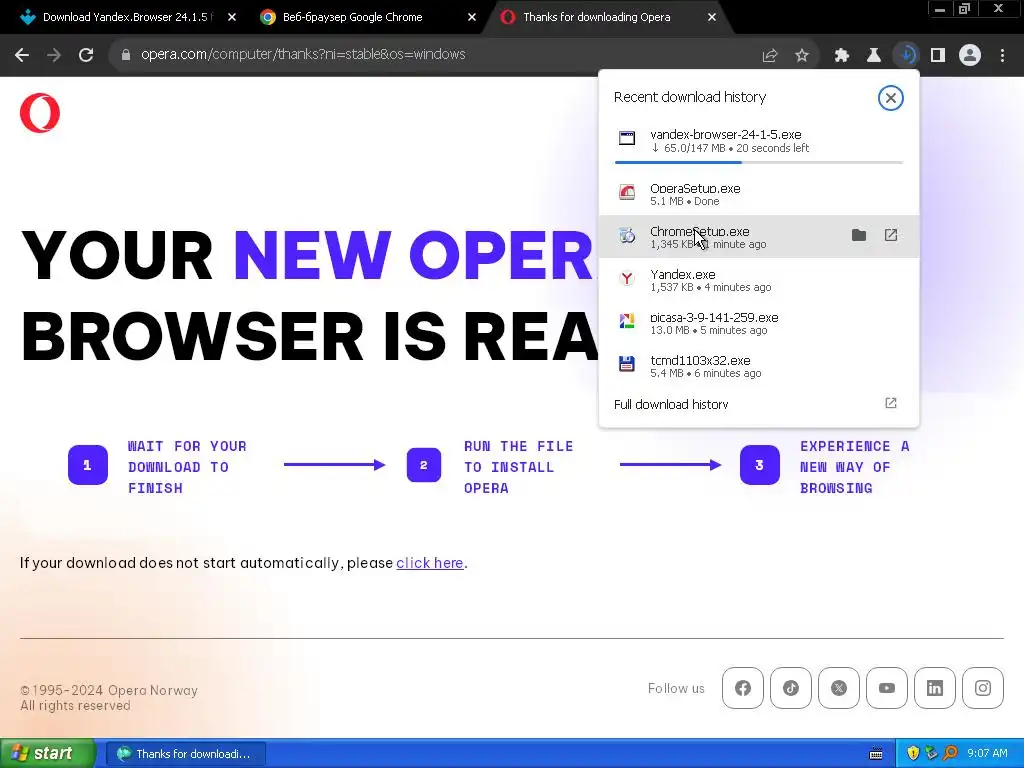This screenshot has height=768, width=1024.
Task: Share this page from the address bar
Action: [x=770, y=56]
